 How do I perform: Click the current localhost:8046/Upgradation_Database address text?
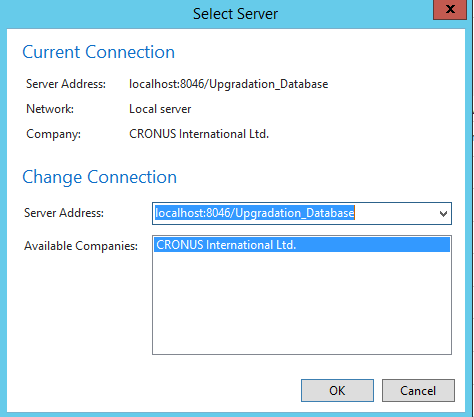(229, 84)
